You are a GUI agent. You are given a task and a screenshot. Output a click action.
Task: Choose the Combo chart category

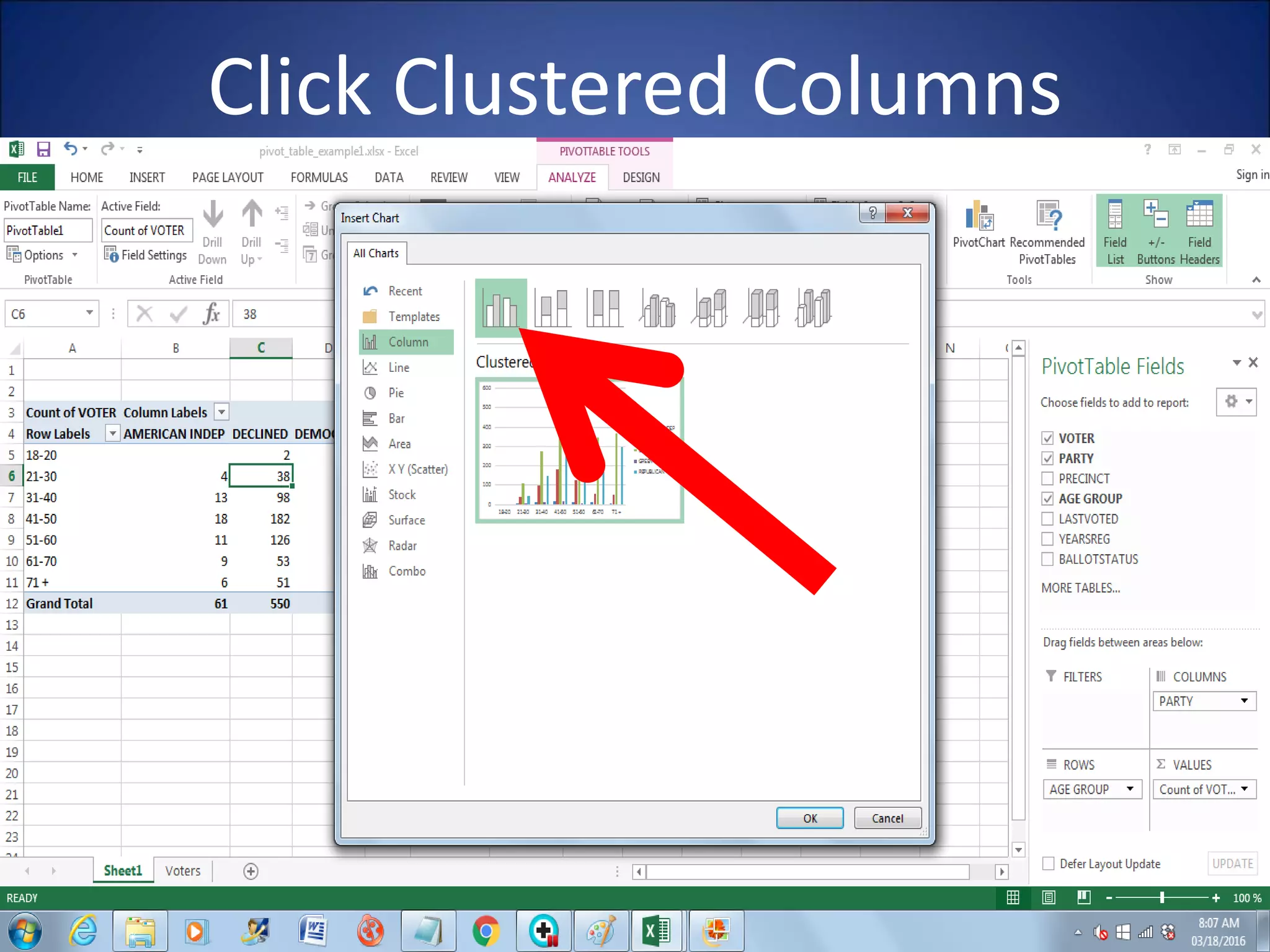pyautogui.click(x=406, y=571)
